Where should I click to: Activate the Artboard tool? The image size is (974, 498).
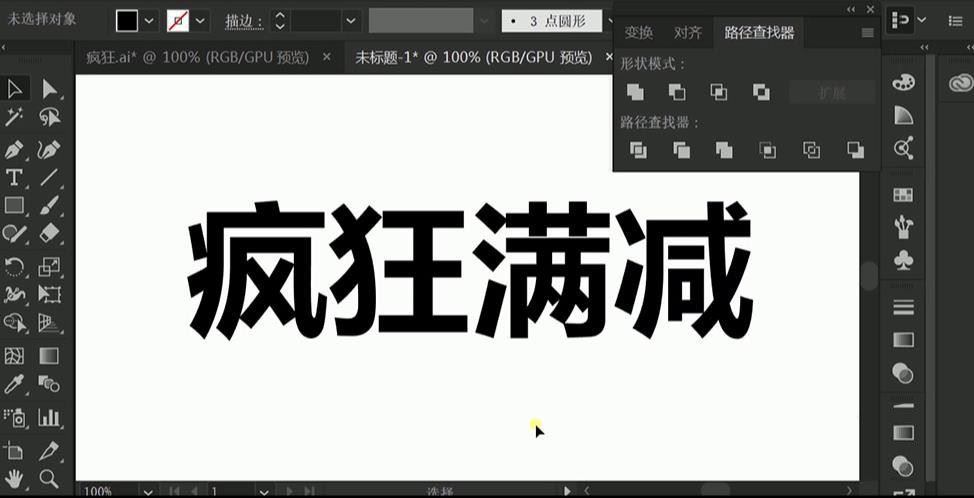click(14, 451)
